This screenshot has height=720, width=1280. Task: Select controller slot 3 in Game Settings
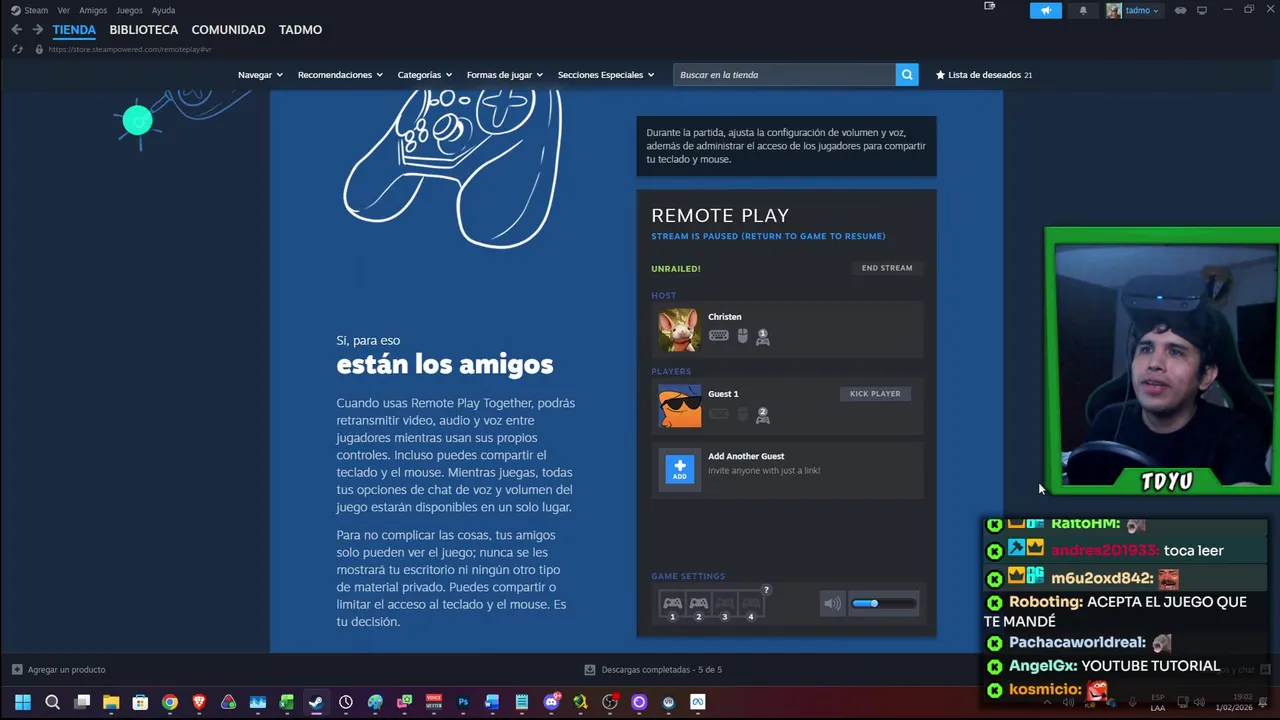(x=725, y=604)
